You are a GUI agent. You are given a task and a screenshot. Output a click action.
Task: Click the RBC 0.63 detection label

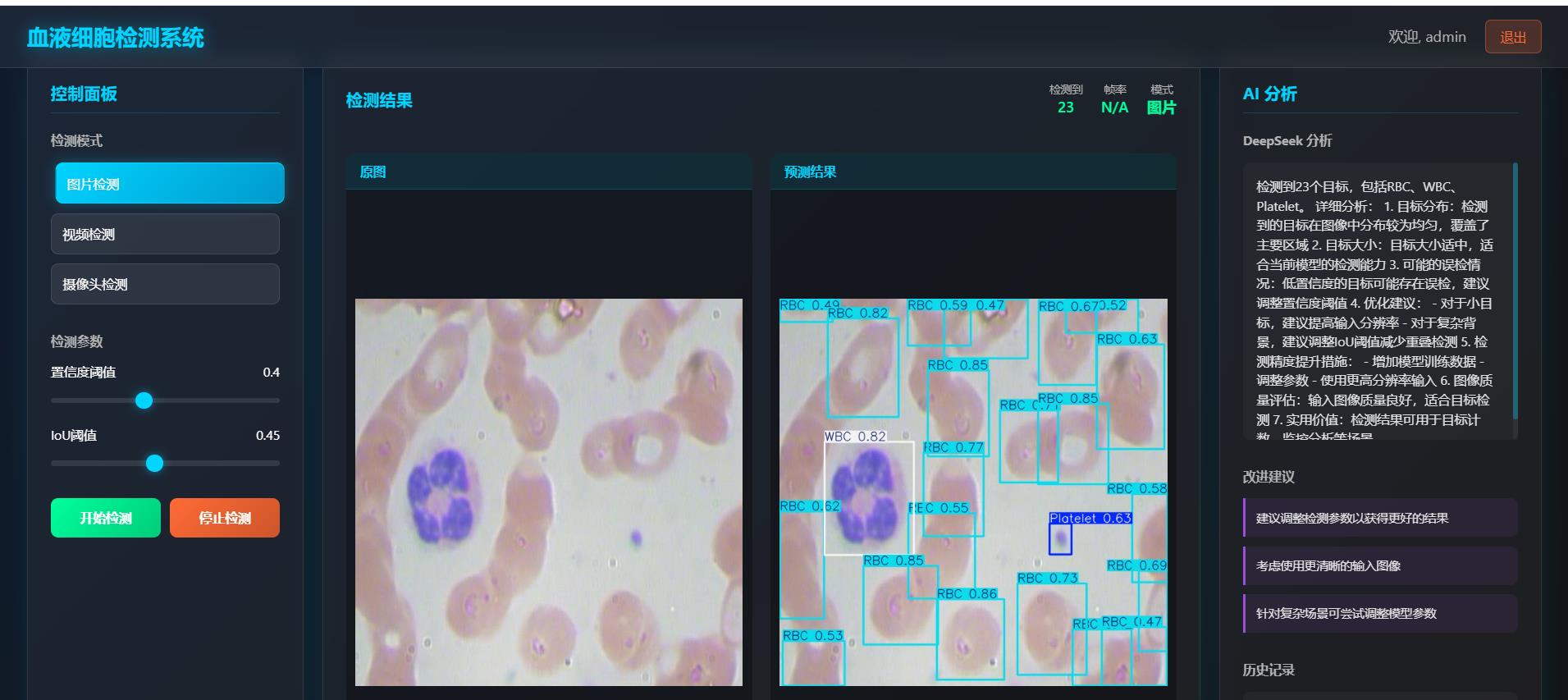[1127, 339]
